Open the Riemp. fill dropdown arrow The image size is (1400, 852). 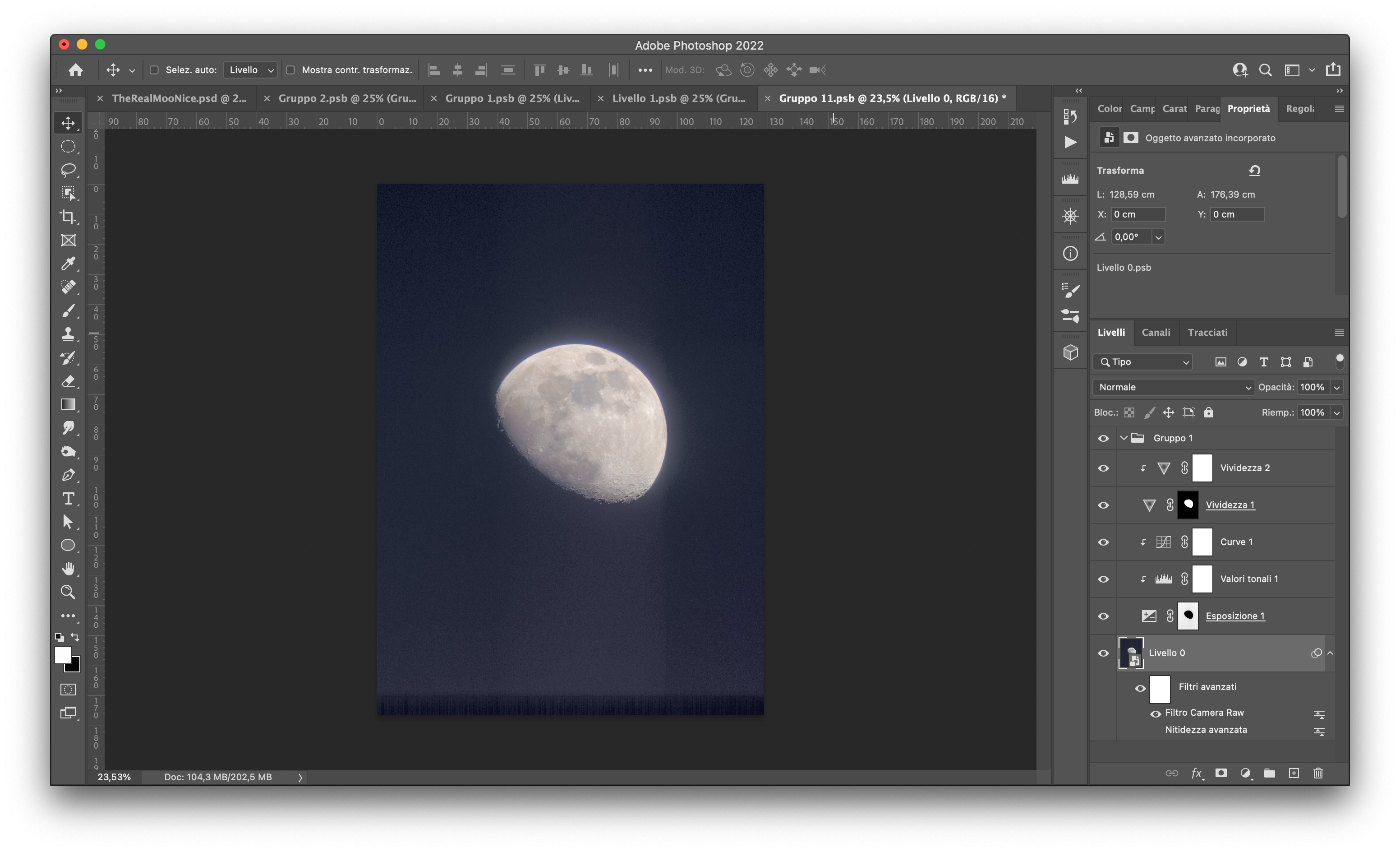(x=1337, y=412)
